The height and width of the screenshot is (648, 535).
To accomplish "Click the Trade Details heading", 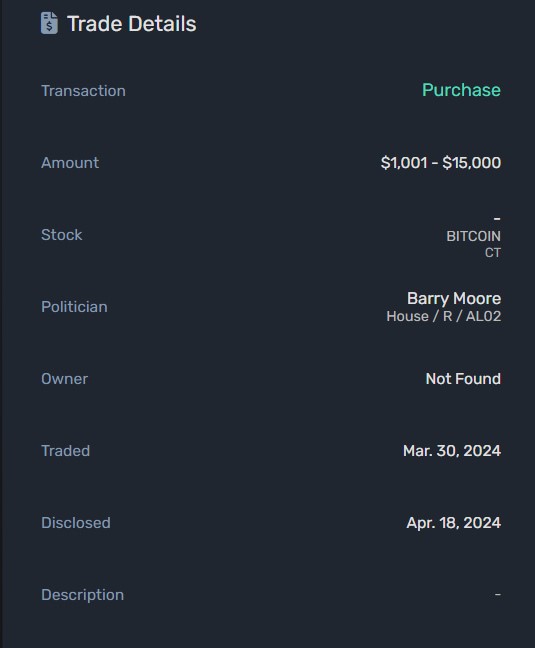I will 132,24.
